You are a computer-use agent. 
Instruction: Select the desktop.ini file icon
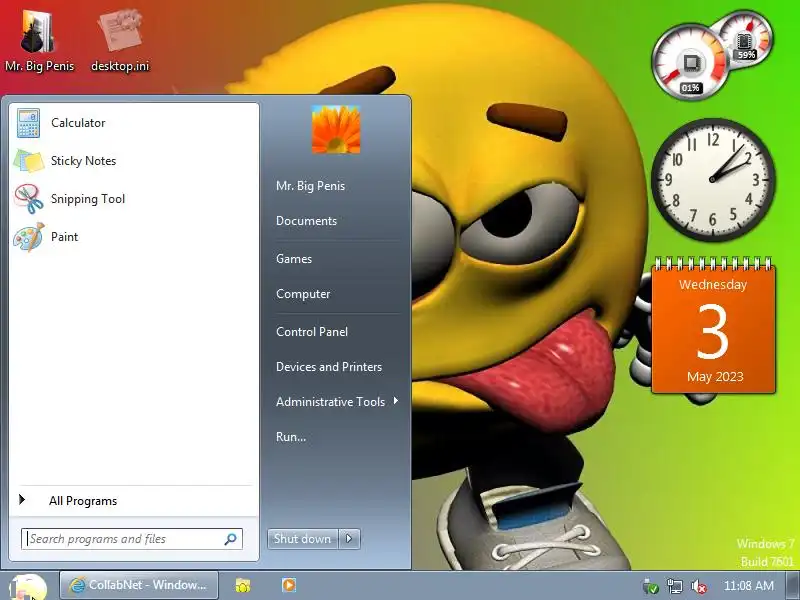click(120, 42)
